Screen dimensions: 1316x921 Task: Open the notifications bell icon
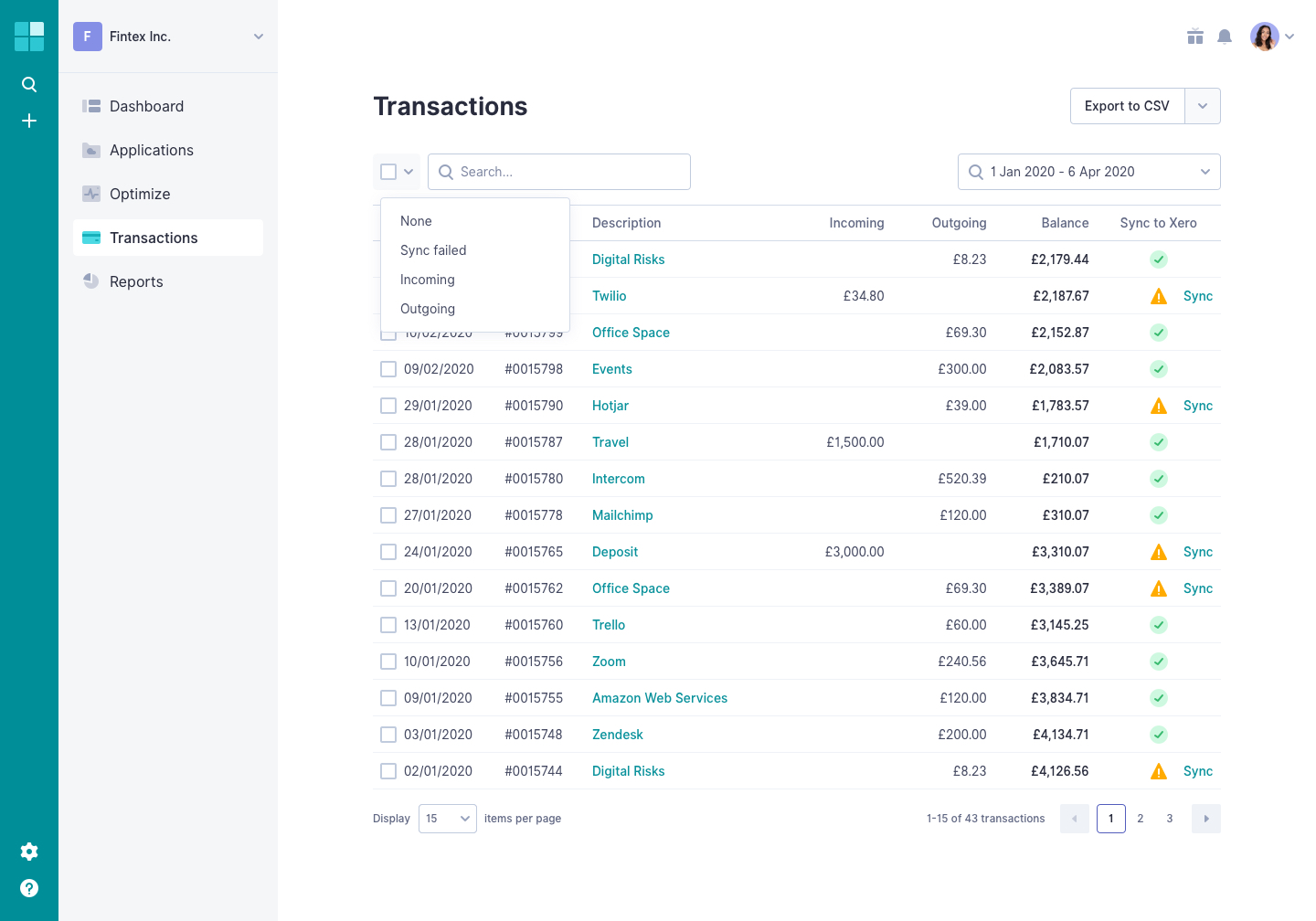(x=1225, y=37)
